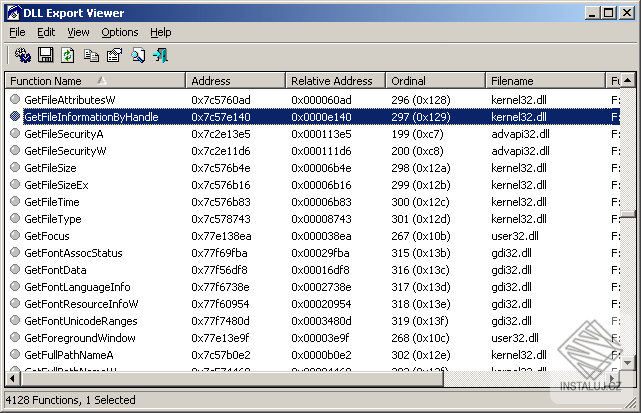Screen dimensions: 641x413
Task: Click relative address 0x0000b0e2 cell
Action: point(321,355)
